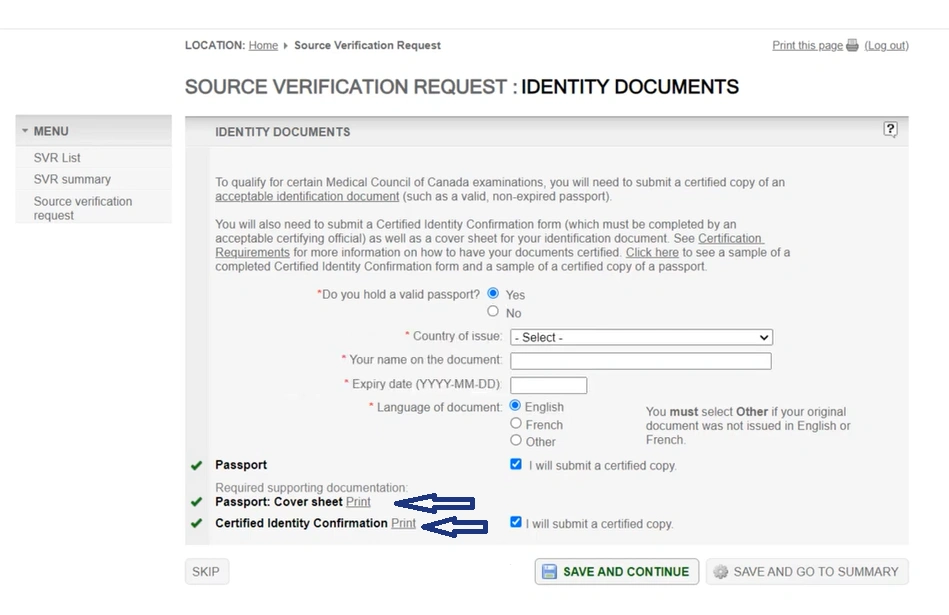Open Source verification request menu item
The width and height of the screenshot is (949, 615).
(82, 208)
